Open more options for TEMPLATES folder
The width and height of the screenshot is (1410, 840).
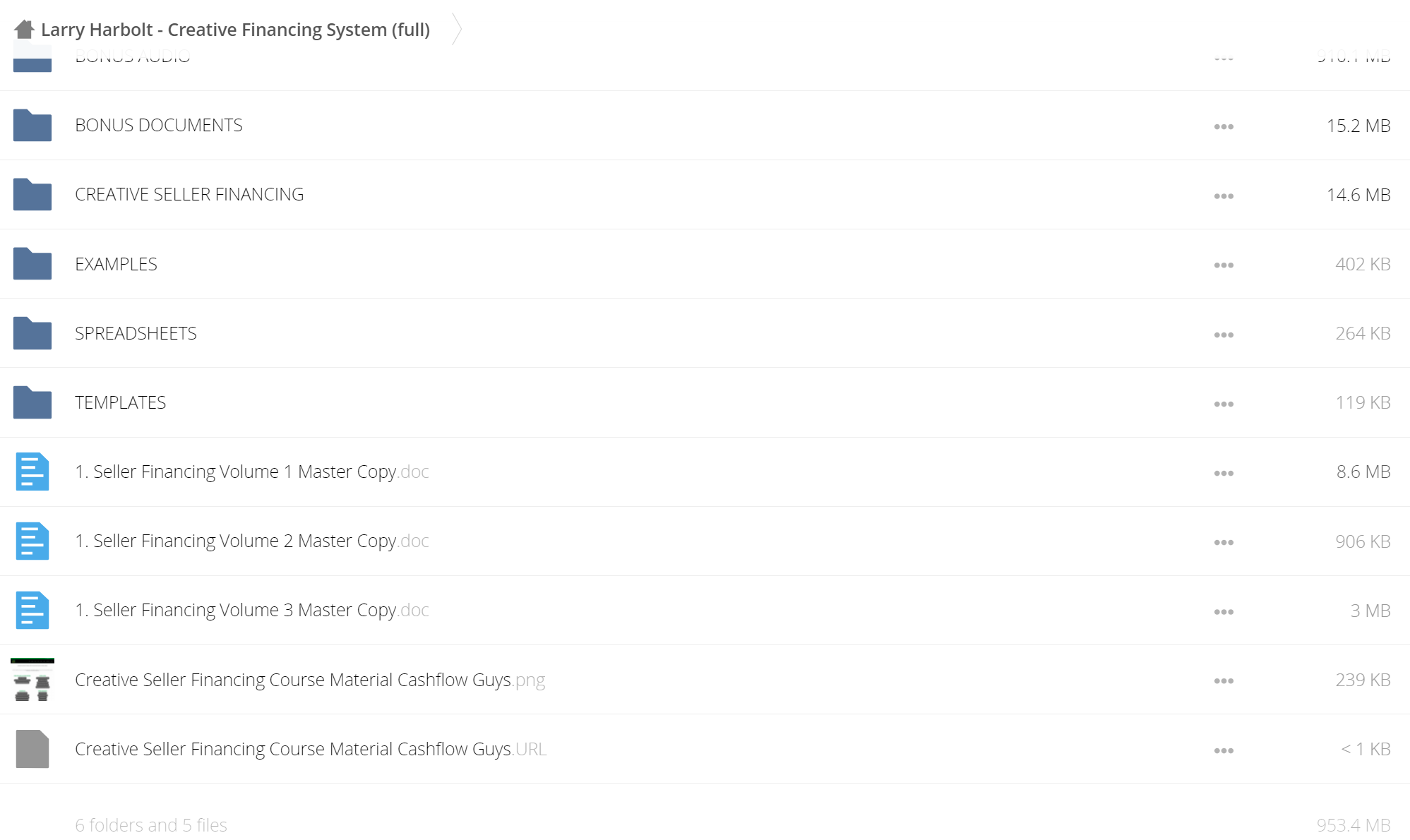click(1224, 404)
